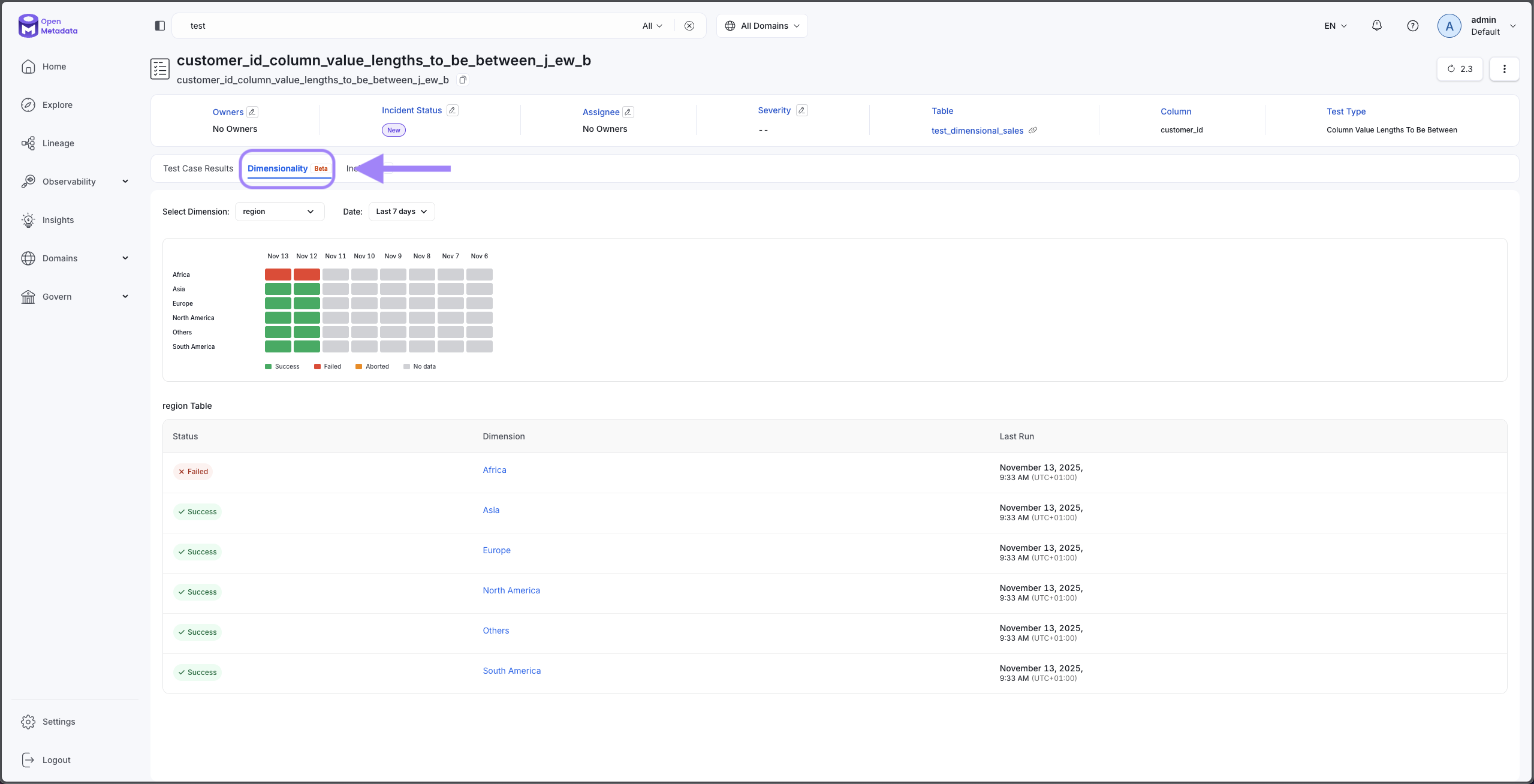
Task: Edit Owners using pencil icon
Action: 252,112
